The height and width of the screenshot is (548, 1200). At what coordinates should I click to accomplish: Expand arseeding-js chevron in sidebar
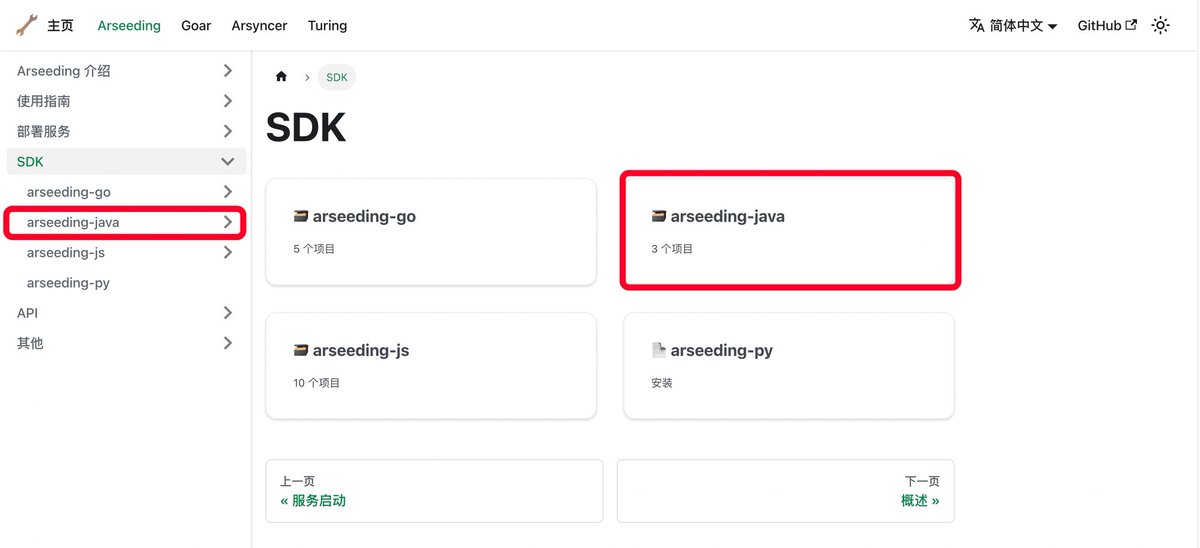click(228, 253)
